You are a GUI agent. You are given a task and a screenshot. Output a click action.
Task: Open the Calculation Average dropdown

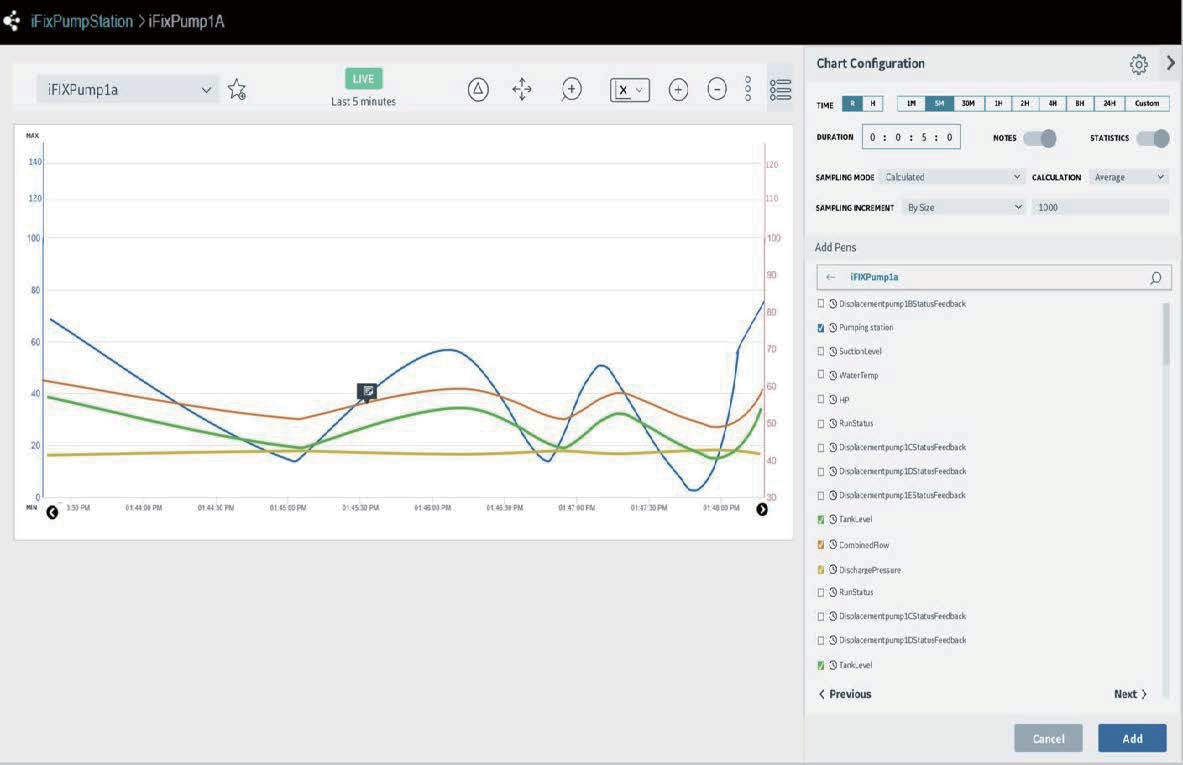click(1128, 177)
